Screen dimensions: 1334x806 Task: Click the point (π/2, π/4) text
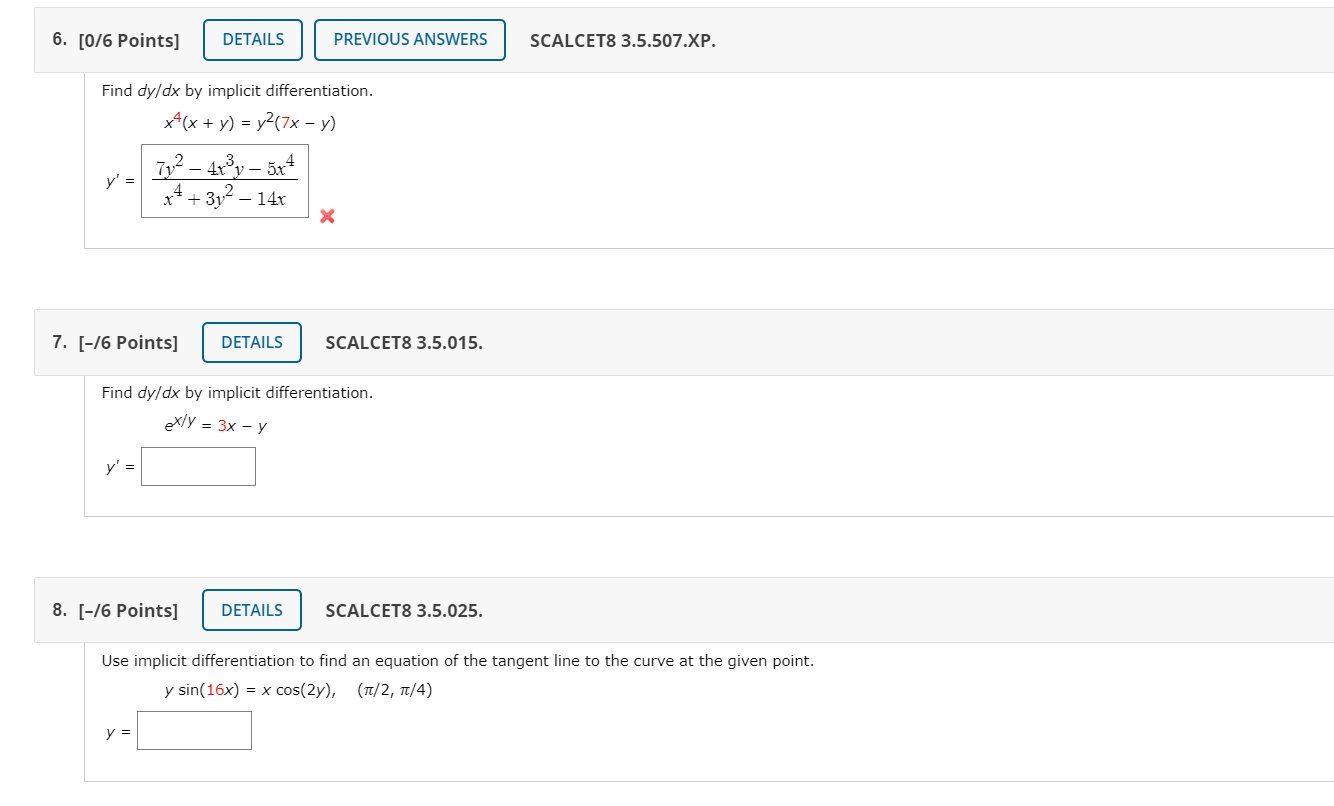[x=394, y=691]
